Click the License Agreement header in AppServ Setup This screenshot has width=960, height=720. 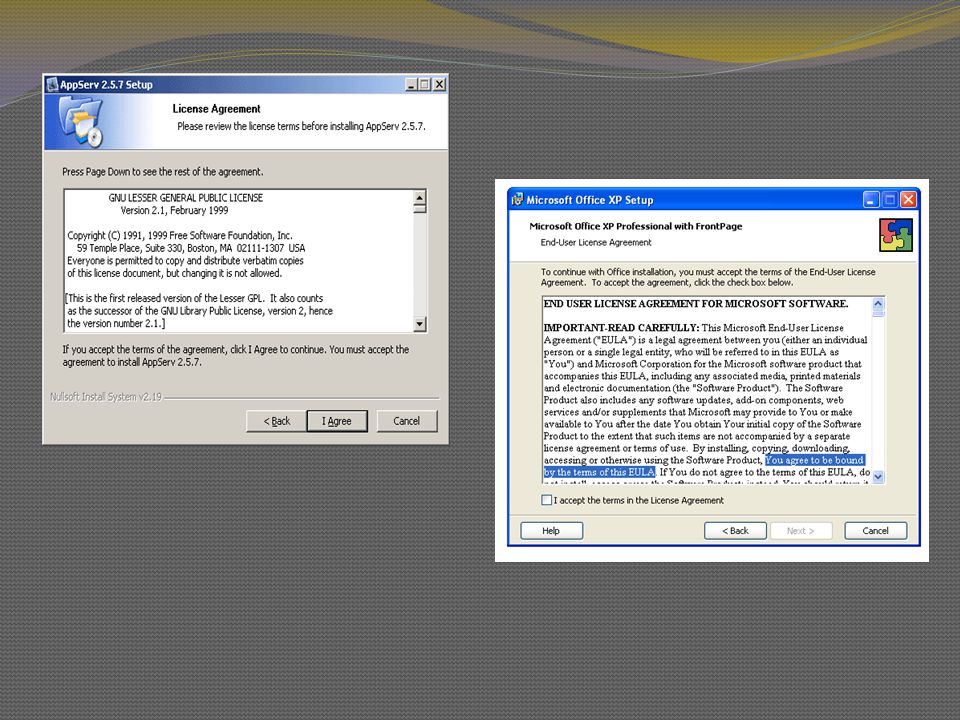(216, 109)
